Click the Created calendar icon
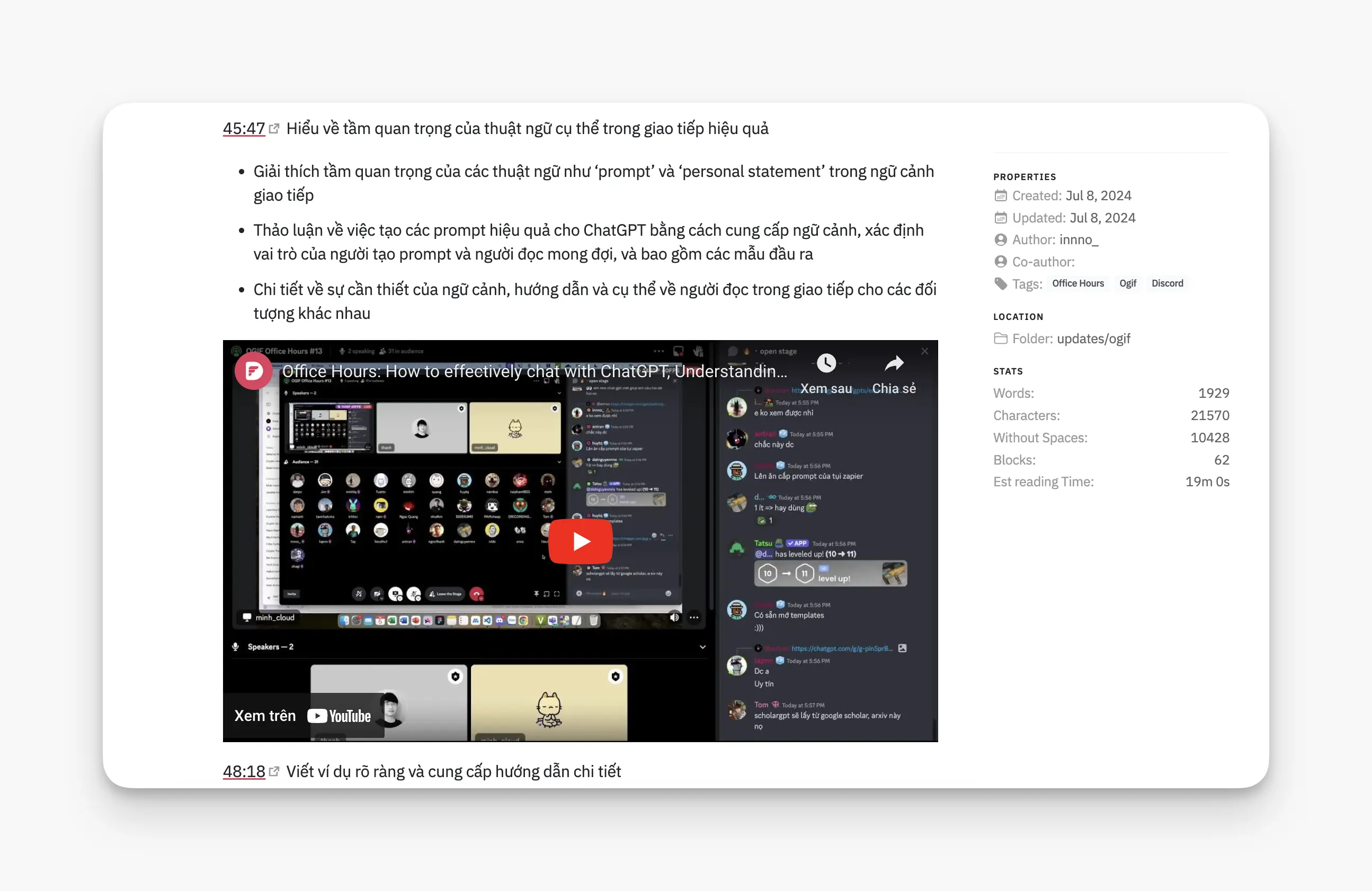The width and height of the screenshot is (1372, 891). click(x=1001, y=196)
